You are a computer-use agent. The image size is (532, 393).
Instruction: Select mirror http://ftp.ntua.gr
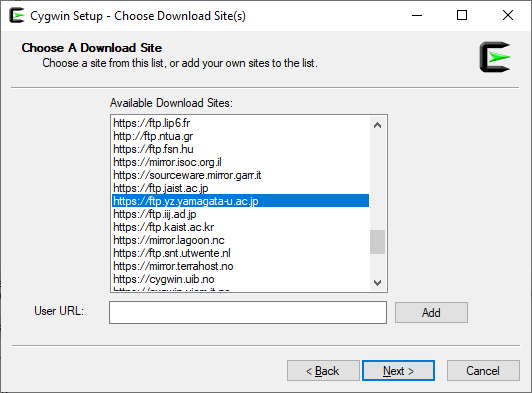pyautogui.click(x=240, y=136)
